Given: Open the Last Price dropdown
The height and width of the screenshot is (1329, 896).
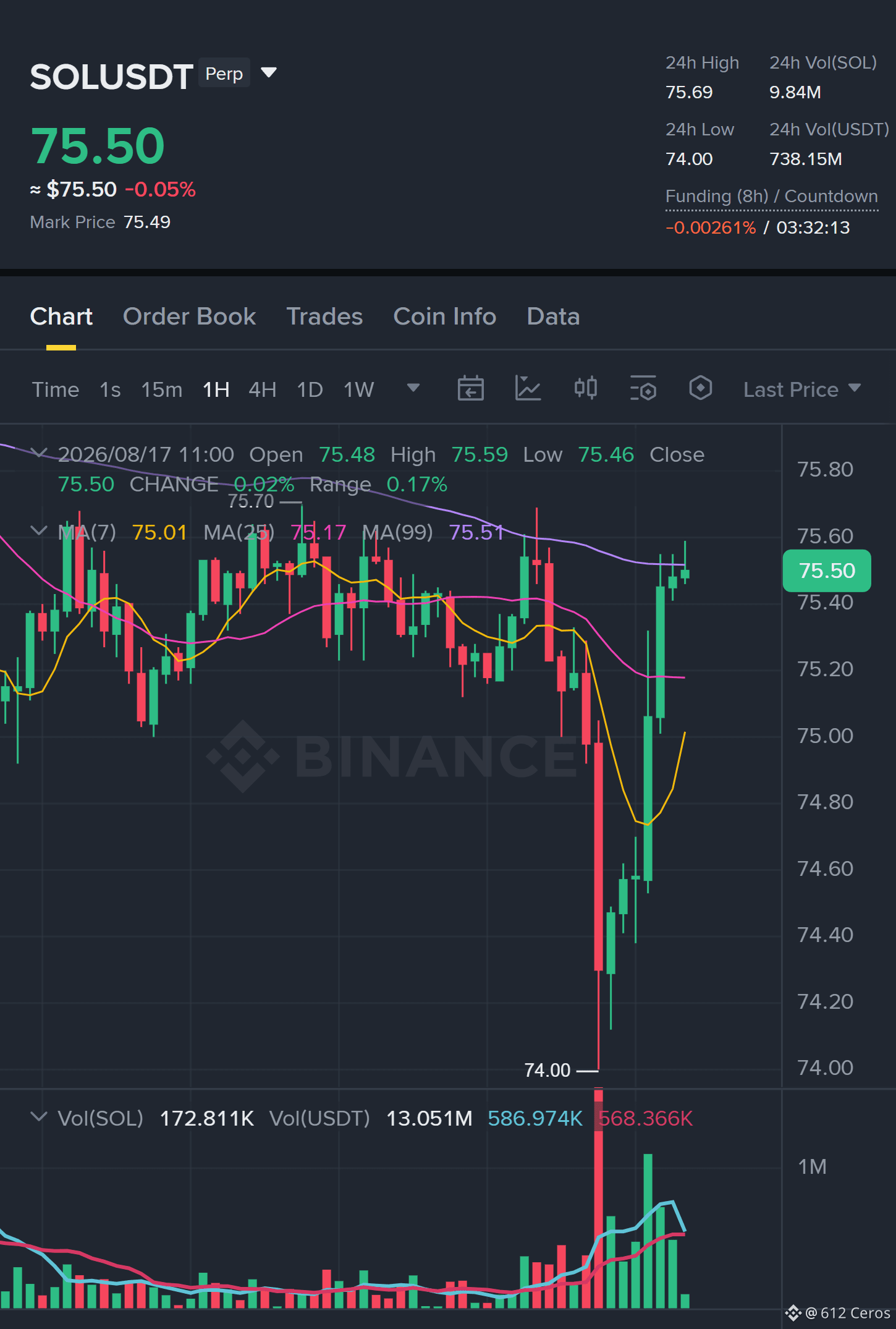Looking at the screenshot, I should [x=802, y=389].
